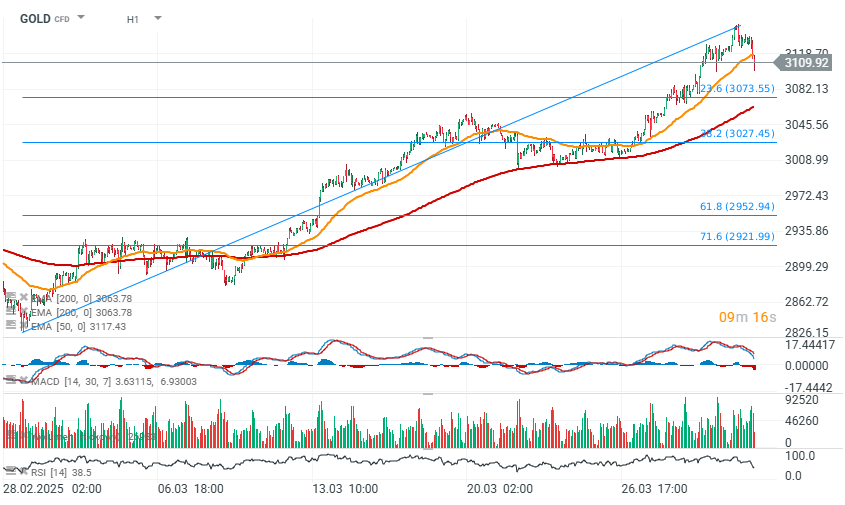
Task: Click the current price tag 3109.92
Action: point(806,62)
